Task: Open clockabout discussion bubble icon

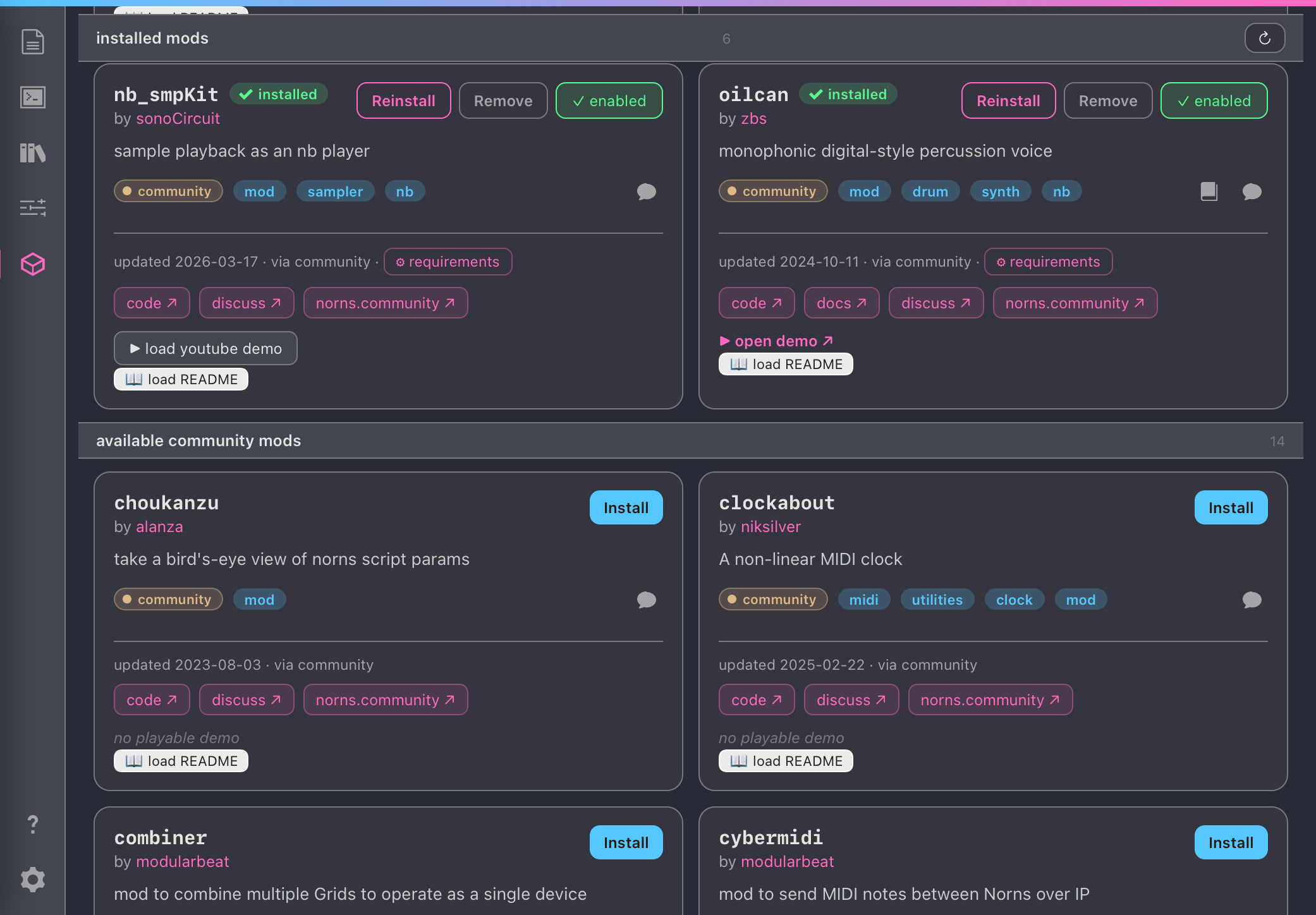Action: (1252, 600)
